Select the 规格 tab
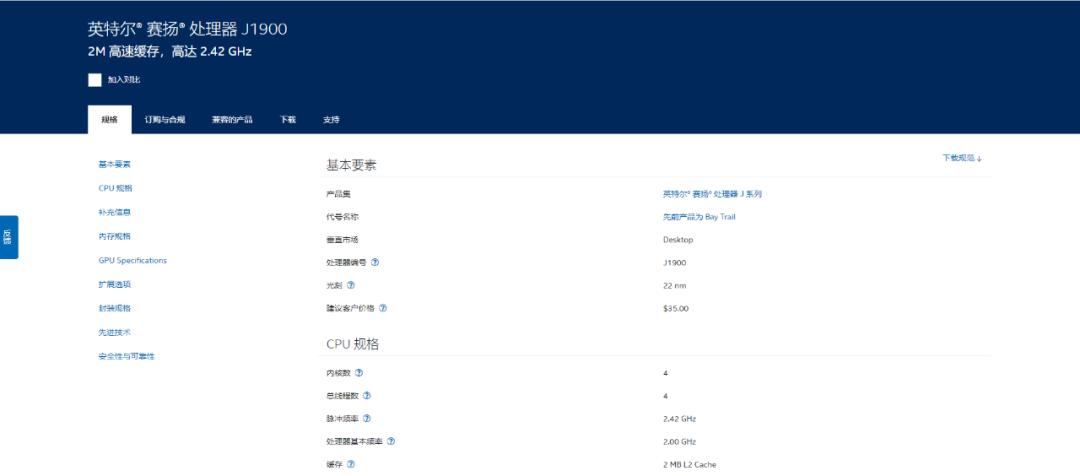1080x476 pixels. pos(110,120)
